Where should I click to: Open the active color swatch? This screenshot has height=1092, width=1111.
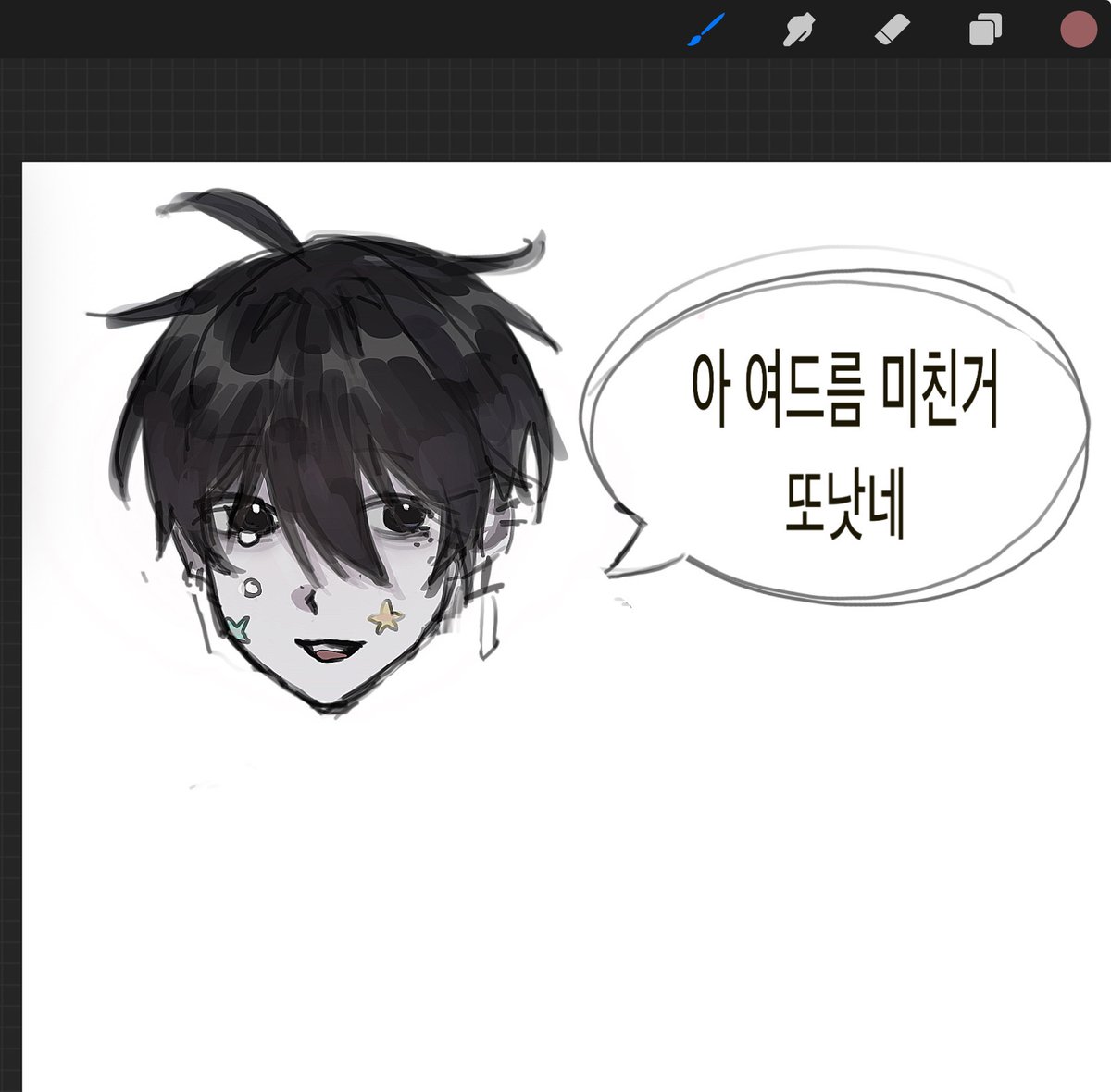point(1079,30)
